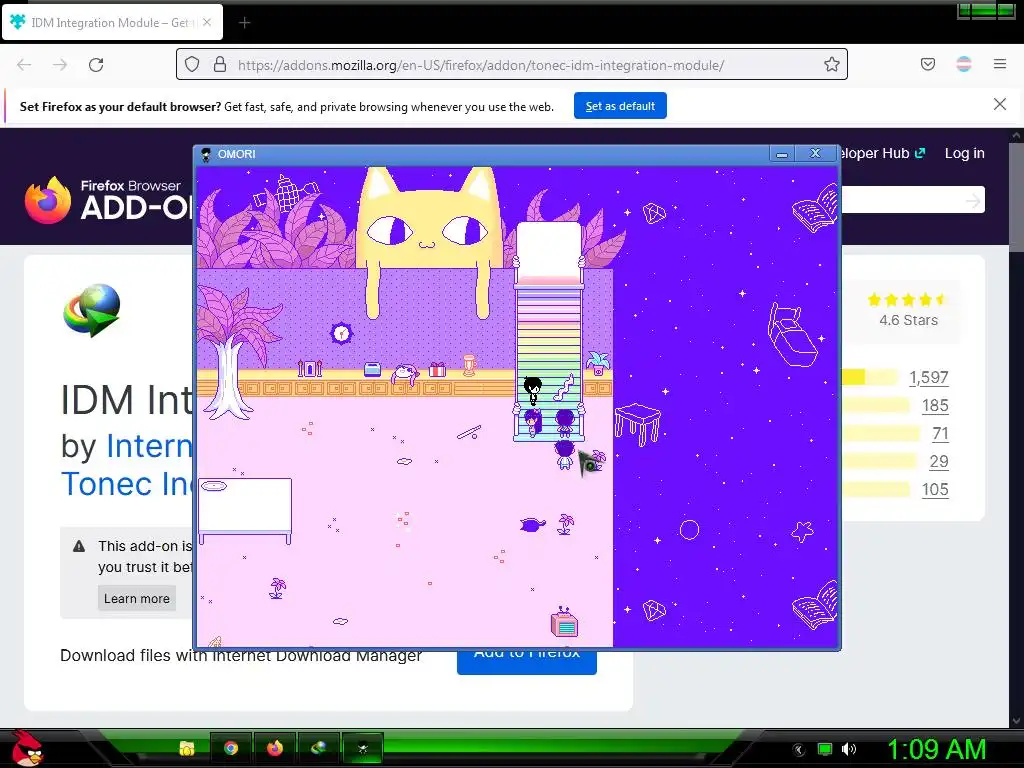Viewport: 1024px width, 768px height.
Task: Click the Firefox Browser Add-ons logo
Action: (x=108, y=200)
